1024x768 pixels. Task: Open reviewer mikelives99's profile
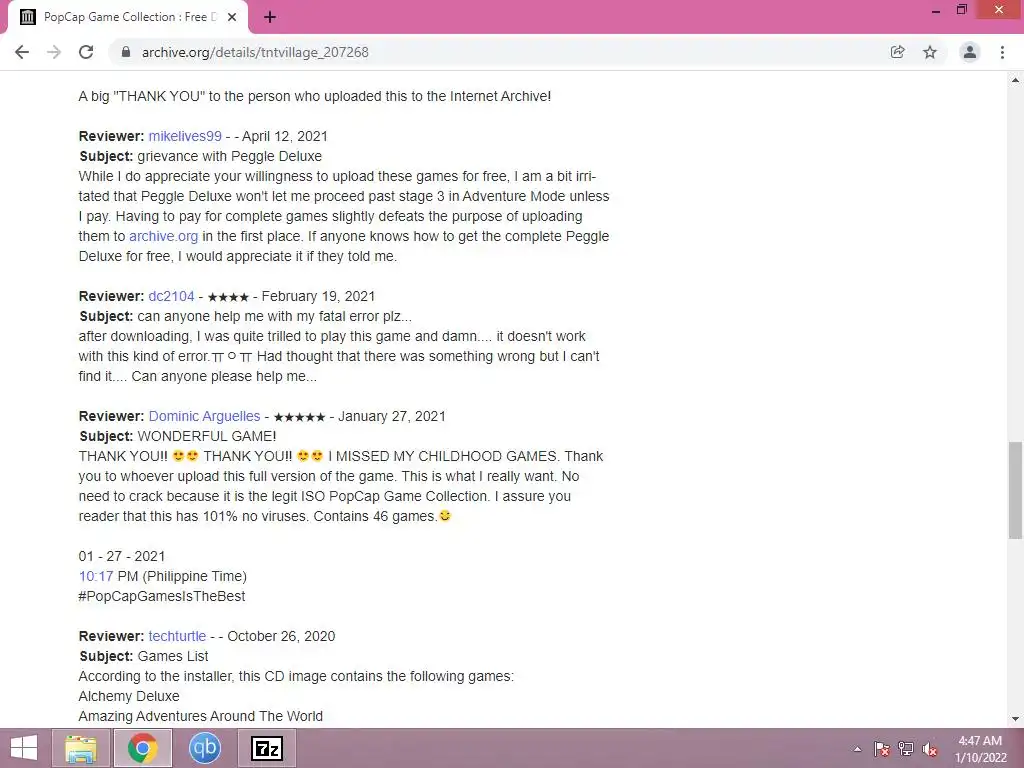click(185, 136)
